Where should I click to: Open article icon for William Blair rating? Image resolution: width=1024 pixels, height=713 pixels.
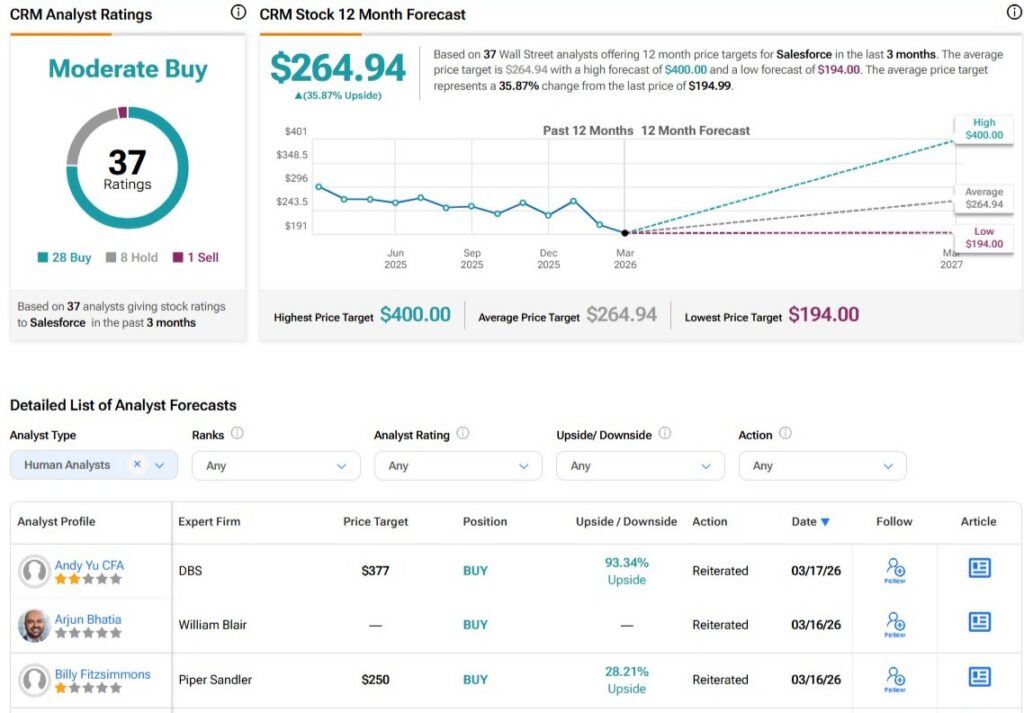pyautogui.click(x=979, y=622)
